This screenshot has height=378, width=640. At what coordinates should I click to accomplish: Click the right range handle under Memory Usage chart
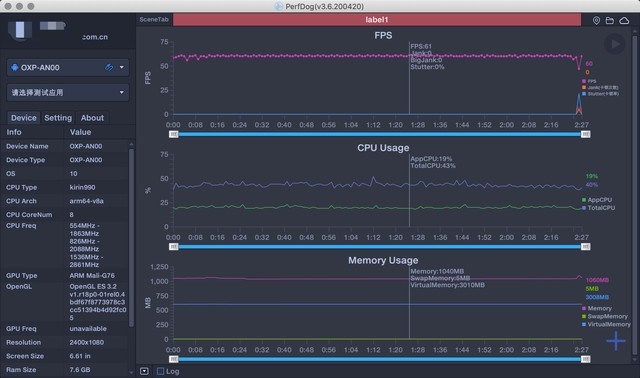point(585,359)
